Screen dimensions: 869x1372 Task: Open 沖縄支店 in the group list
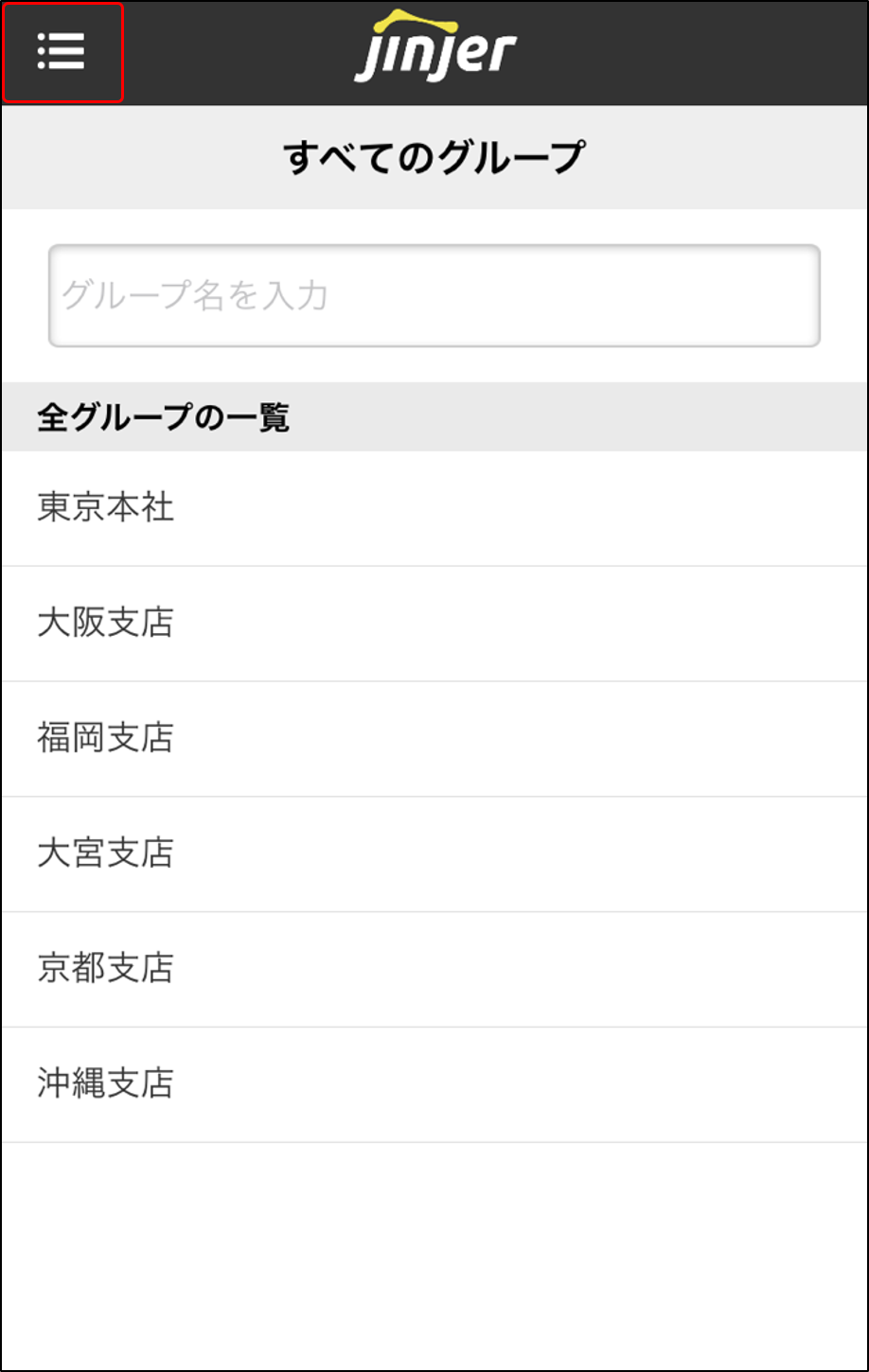(x=106, y=1084)
